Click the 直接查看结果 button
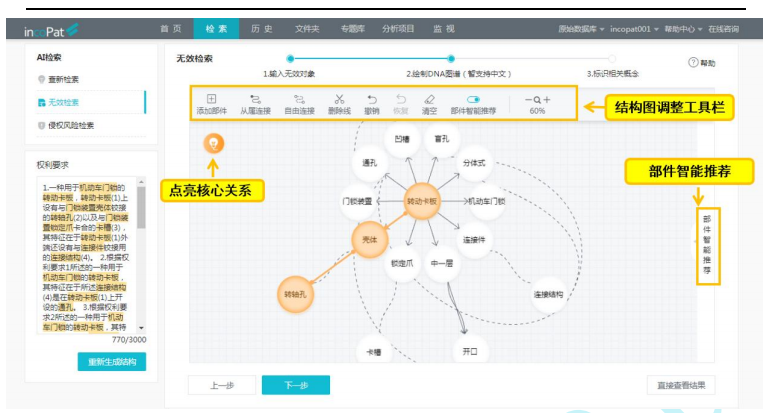 point(681,385)
